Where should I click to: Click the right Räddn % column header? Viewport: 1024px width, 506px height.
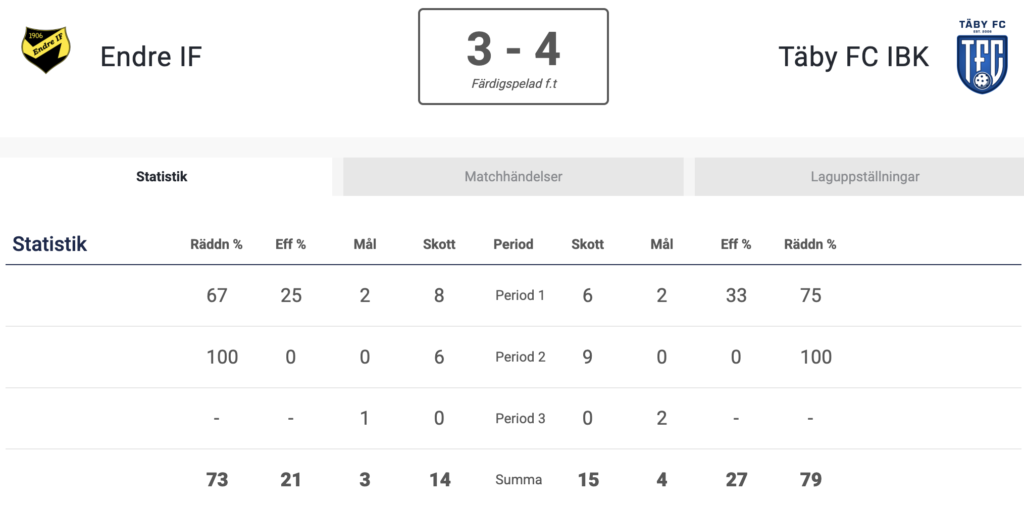[810, 245]
